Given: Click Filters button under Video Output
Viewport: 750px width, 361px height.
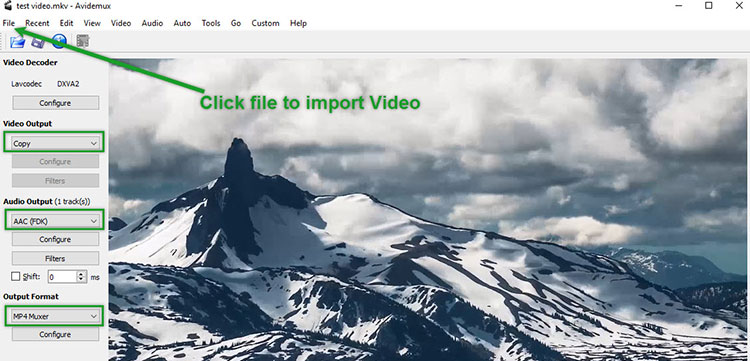Looking at the screenshot, I should point(55,181).
